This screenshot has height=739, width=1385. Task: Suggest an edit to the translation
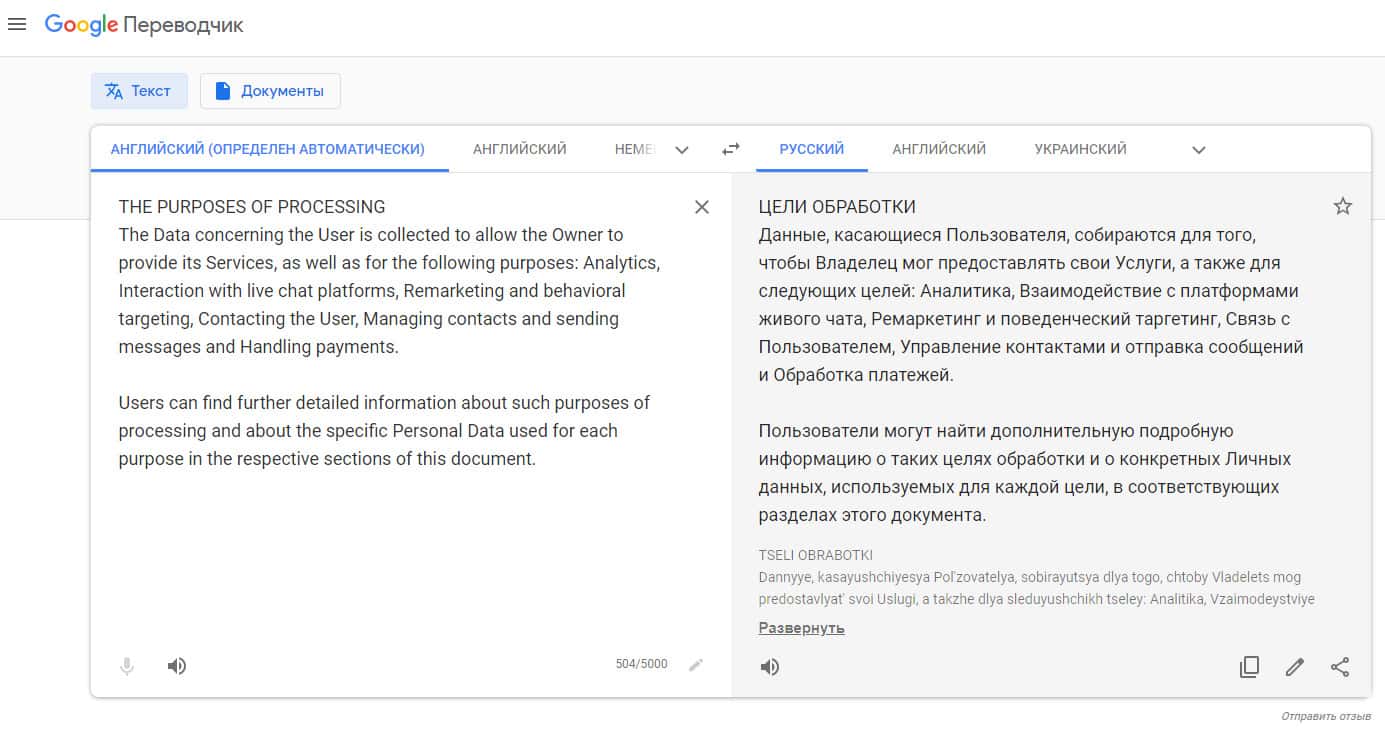pyautogui.click(x=1295, y=667)
